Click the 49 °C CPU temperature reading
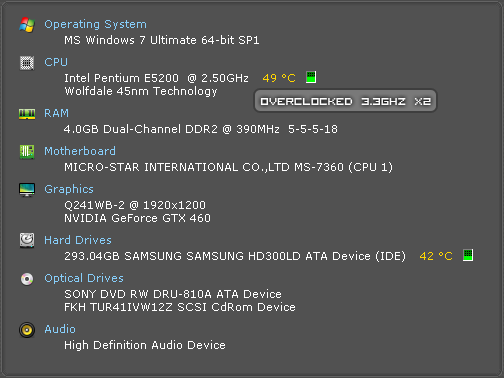Viewport: 504px width, 378px height. click(279, 78)
